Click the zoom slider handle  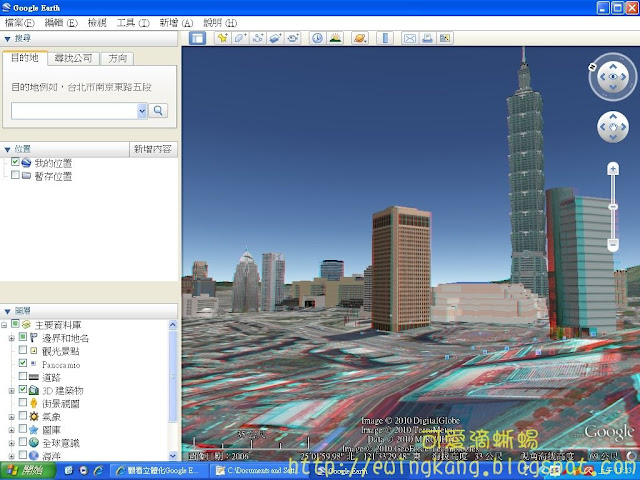coord(613,207)
